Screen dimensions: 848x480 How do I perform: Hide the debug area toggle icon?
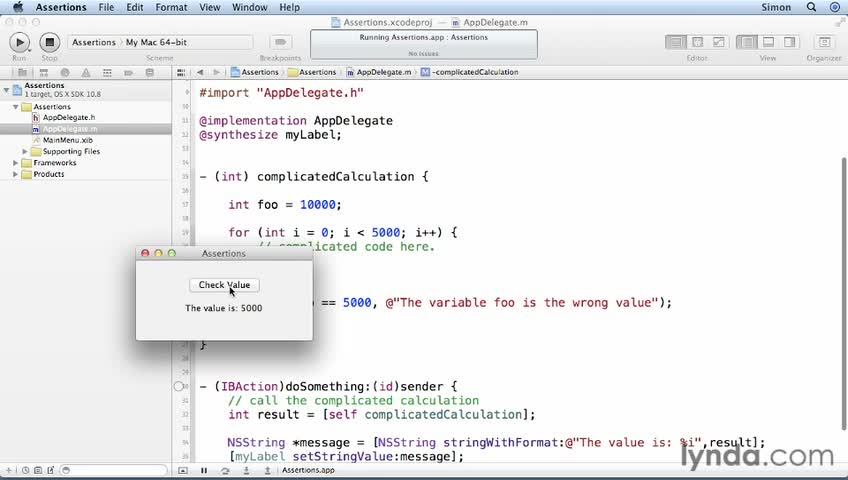pos(183,470)
